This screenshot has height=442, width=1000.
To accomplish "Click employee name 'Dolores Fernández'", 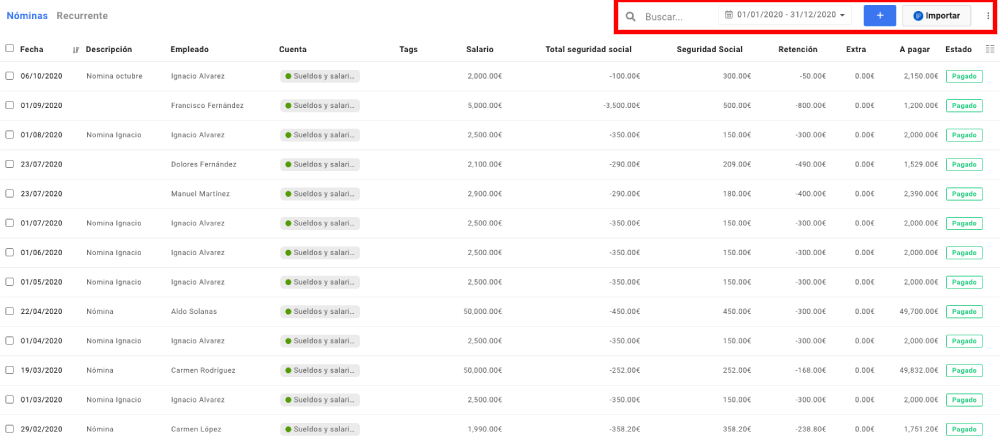I will tap(203, 164).
